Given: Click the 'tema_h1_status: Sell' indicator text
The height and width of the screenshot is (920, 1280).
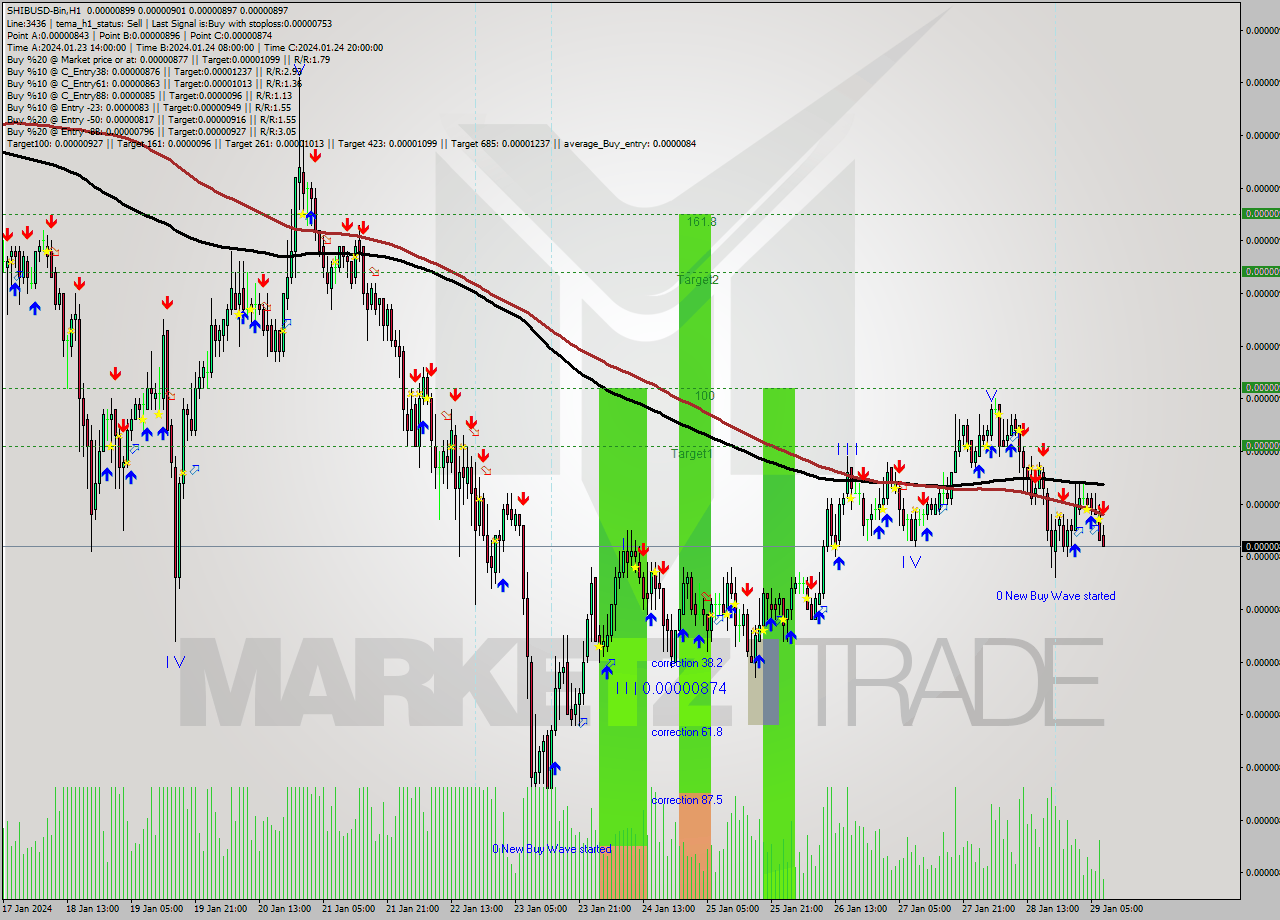Looking at the screenshot, I should click(x=101, y=23).
